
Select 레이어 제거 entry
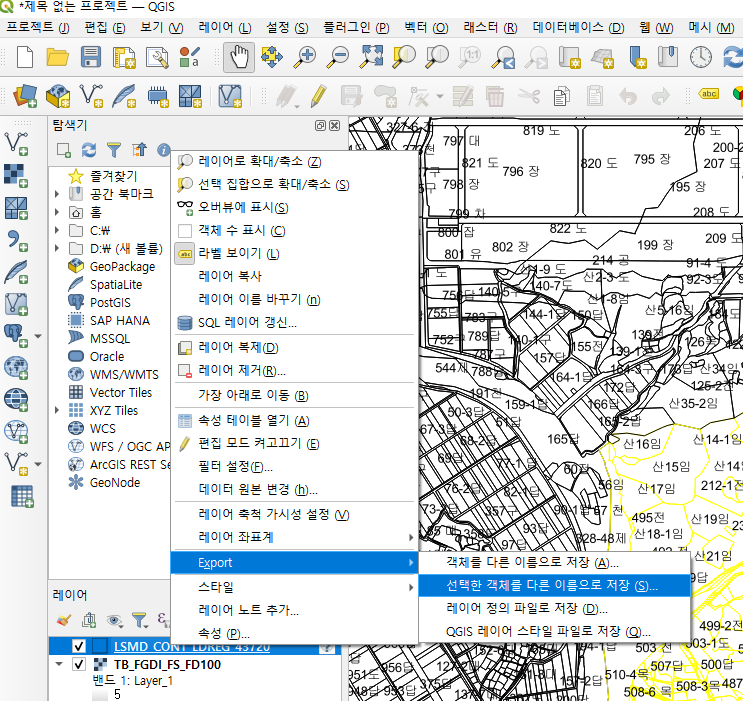pos(294,370)
